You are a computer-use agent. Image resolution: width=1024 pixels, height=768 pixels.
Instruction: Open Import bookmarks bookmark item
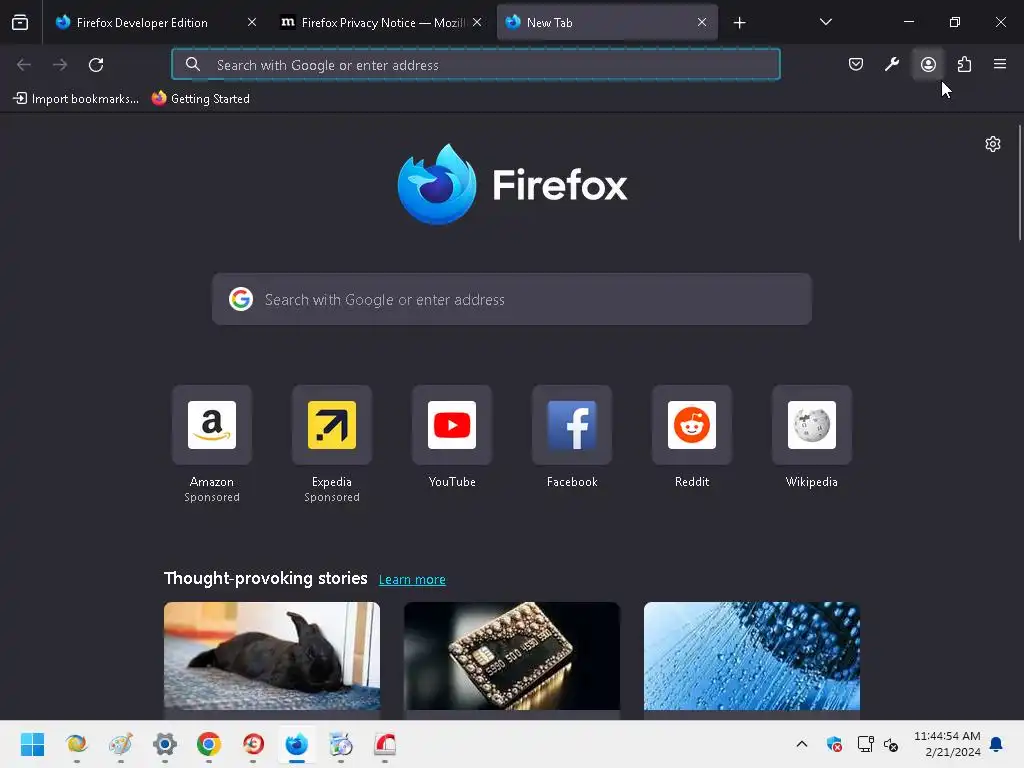coord(76,99)
